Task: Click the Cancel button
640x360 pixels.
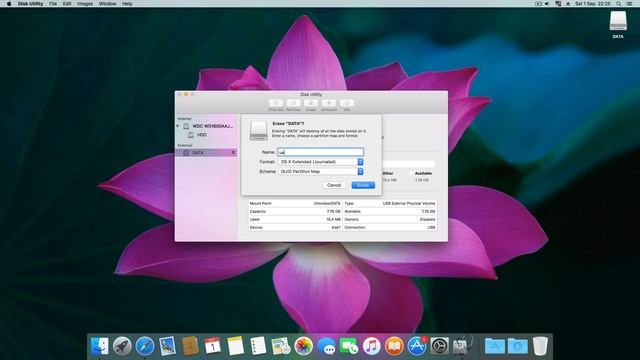Action: tap(334, 185)
